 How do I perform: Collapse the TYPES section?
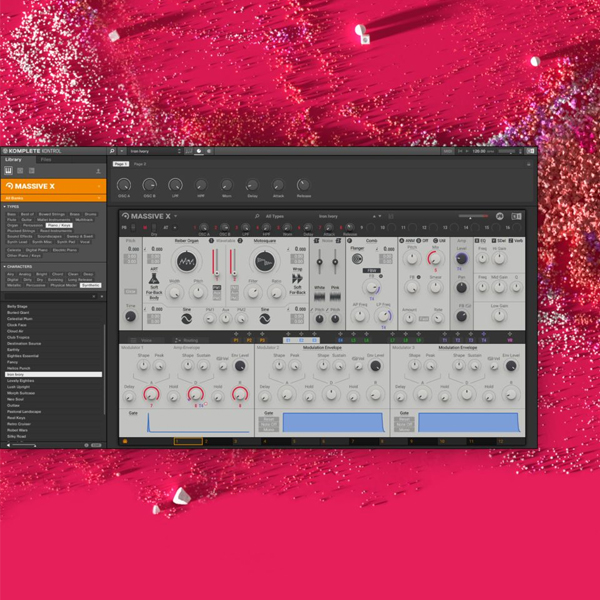click(11, 207)
